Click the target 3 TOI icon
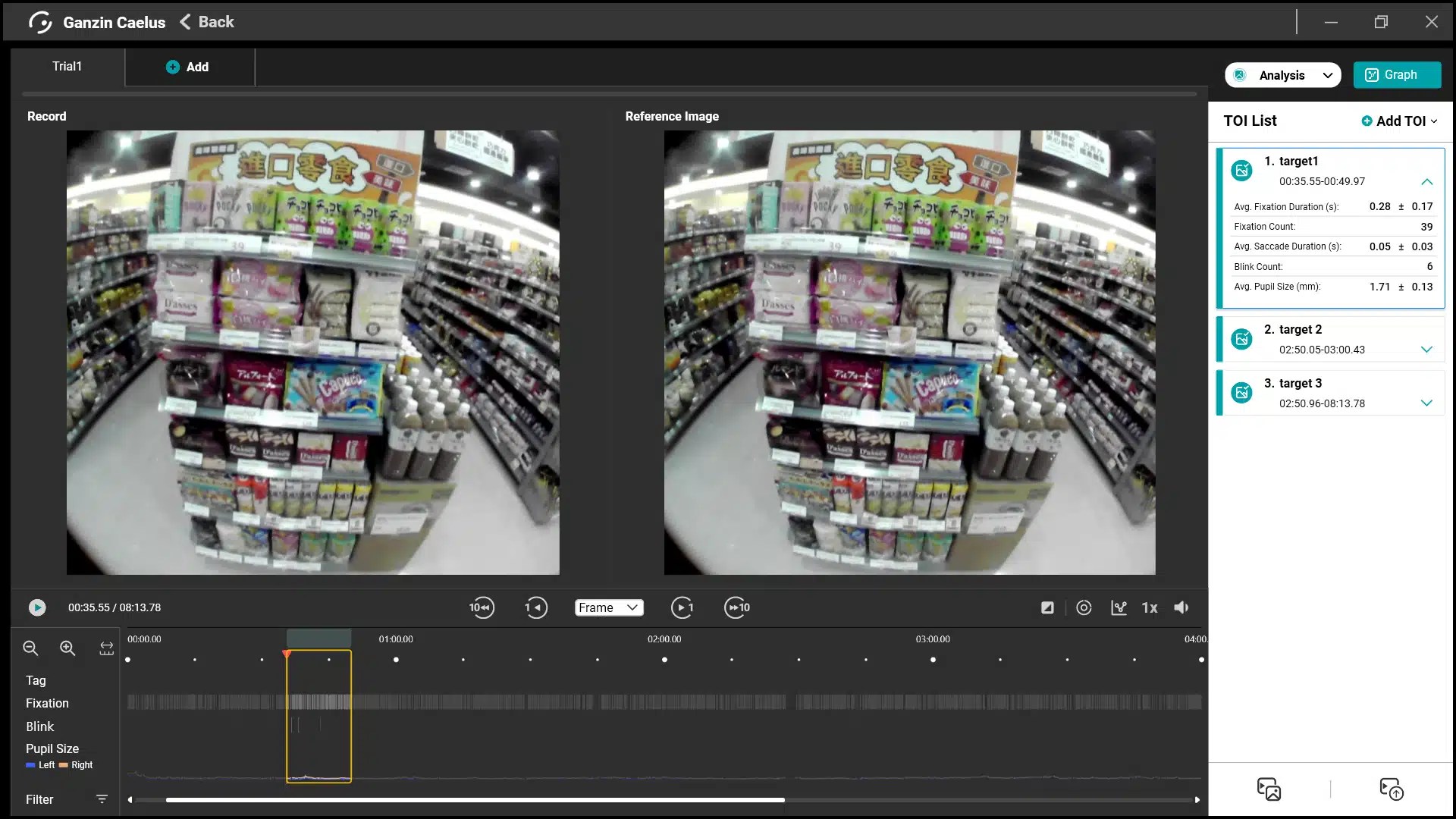The height and width of the screenshot is (819, 1456). 1241,393
